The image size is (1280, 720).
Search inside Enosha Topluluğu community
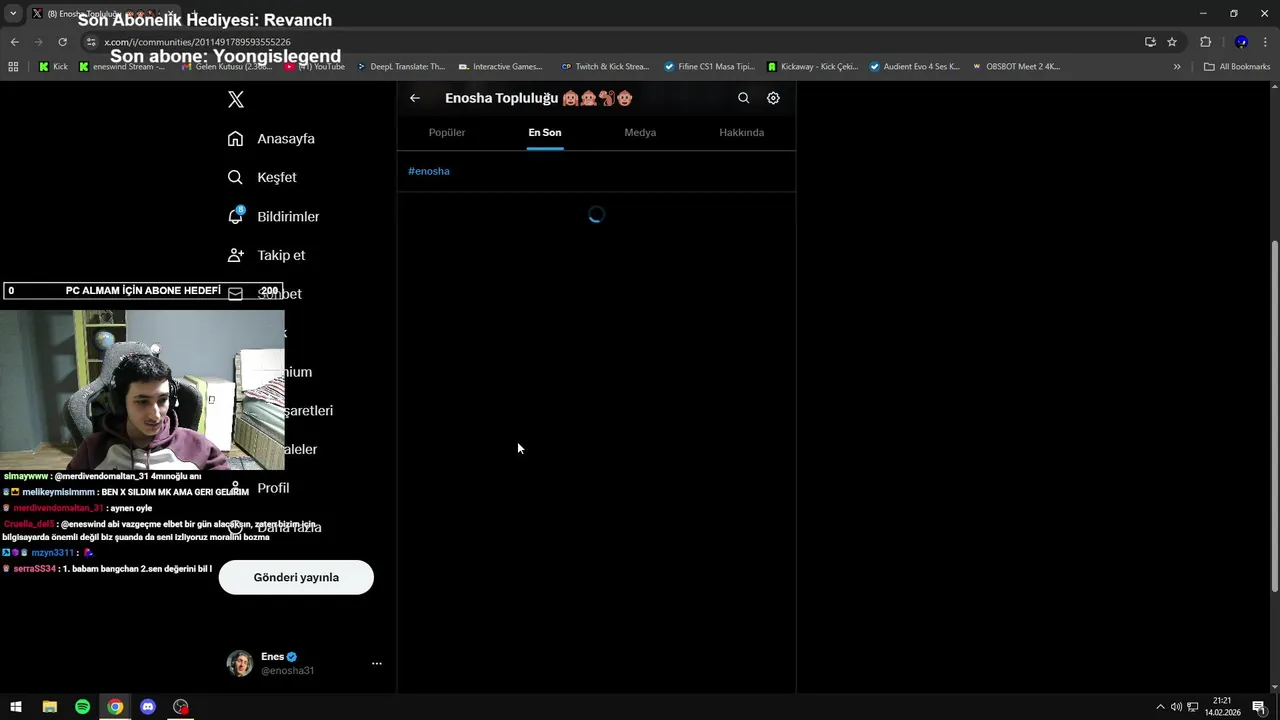click(743, 98)
